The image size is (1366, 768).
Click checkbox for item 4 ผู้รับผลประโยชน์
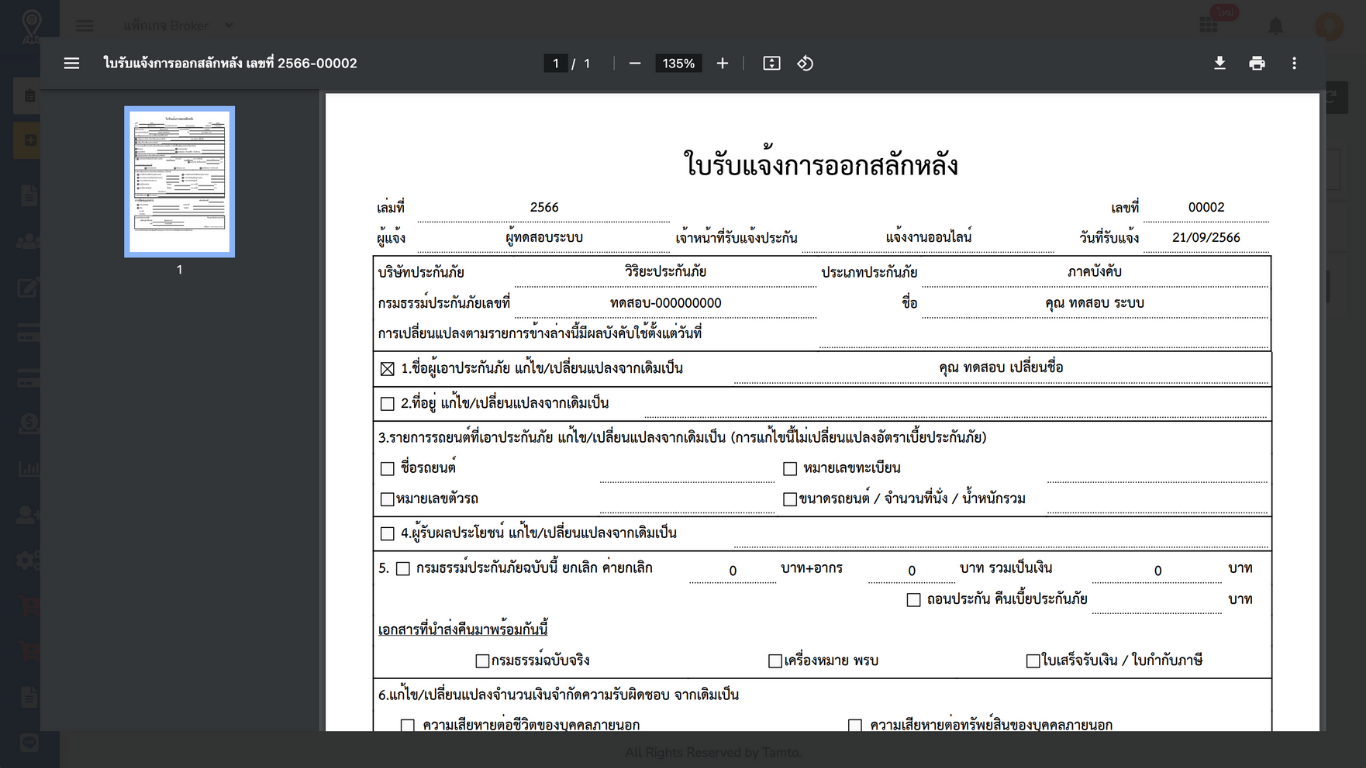tap(388, 534)
